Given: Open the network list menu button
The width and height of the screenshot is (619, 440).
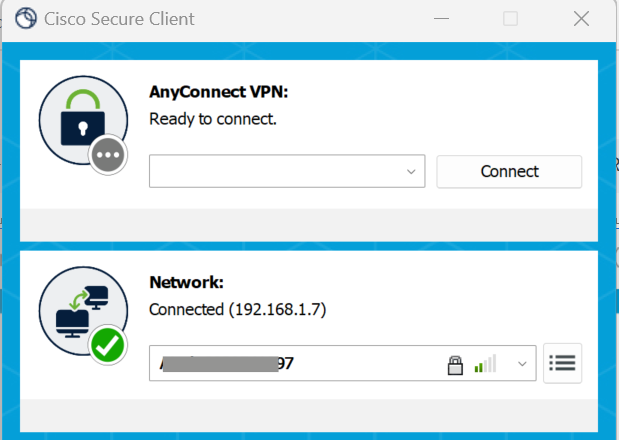Looking at the screenshot, I should (563, 363).
